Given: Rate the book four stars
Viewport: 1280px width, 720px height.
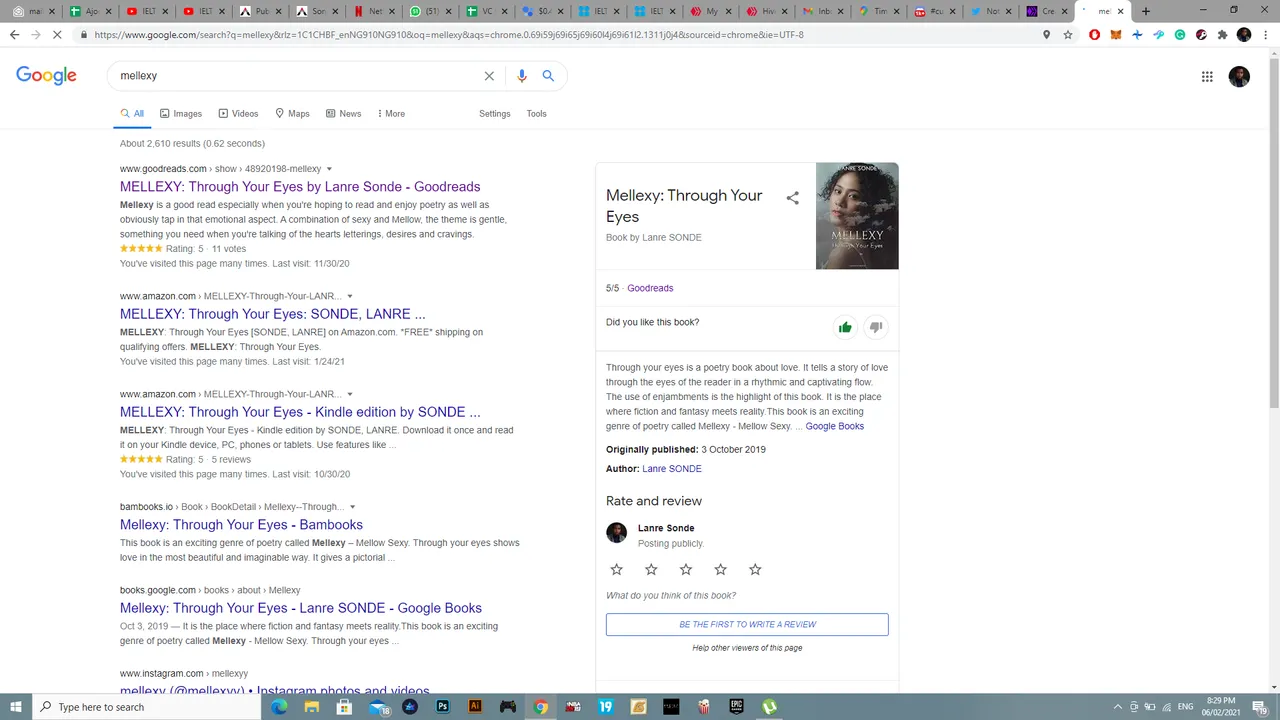Looking at the screenshot, I should (x=720, y=569).
